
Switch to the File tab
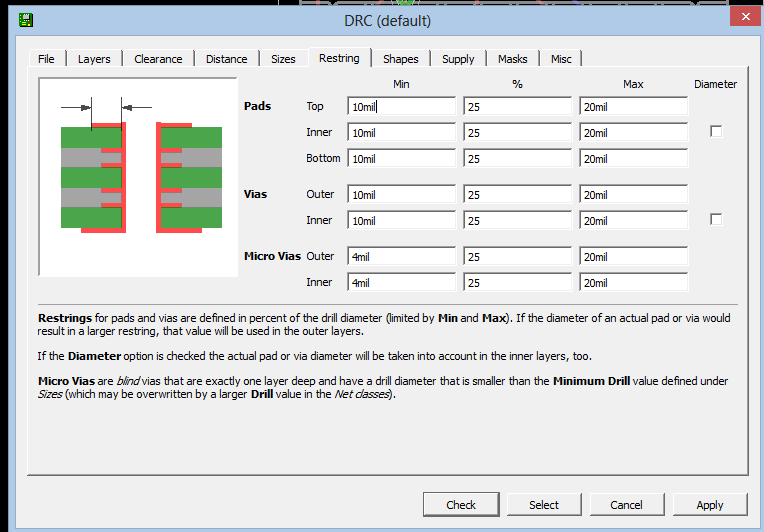(46, 59)
